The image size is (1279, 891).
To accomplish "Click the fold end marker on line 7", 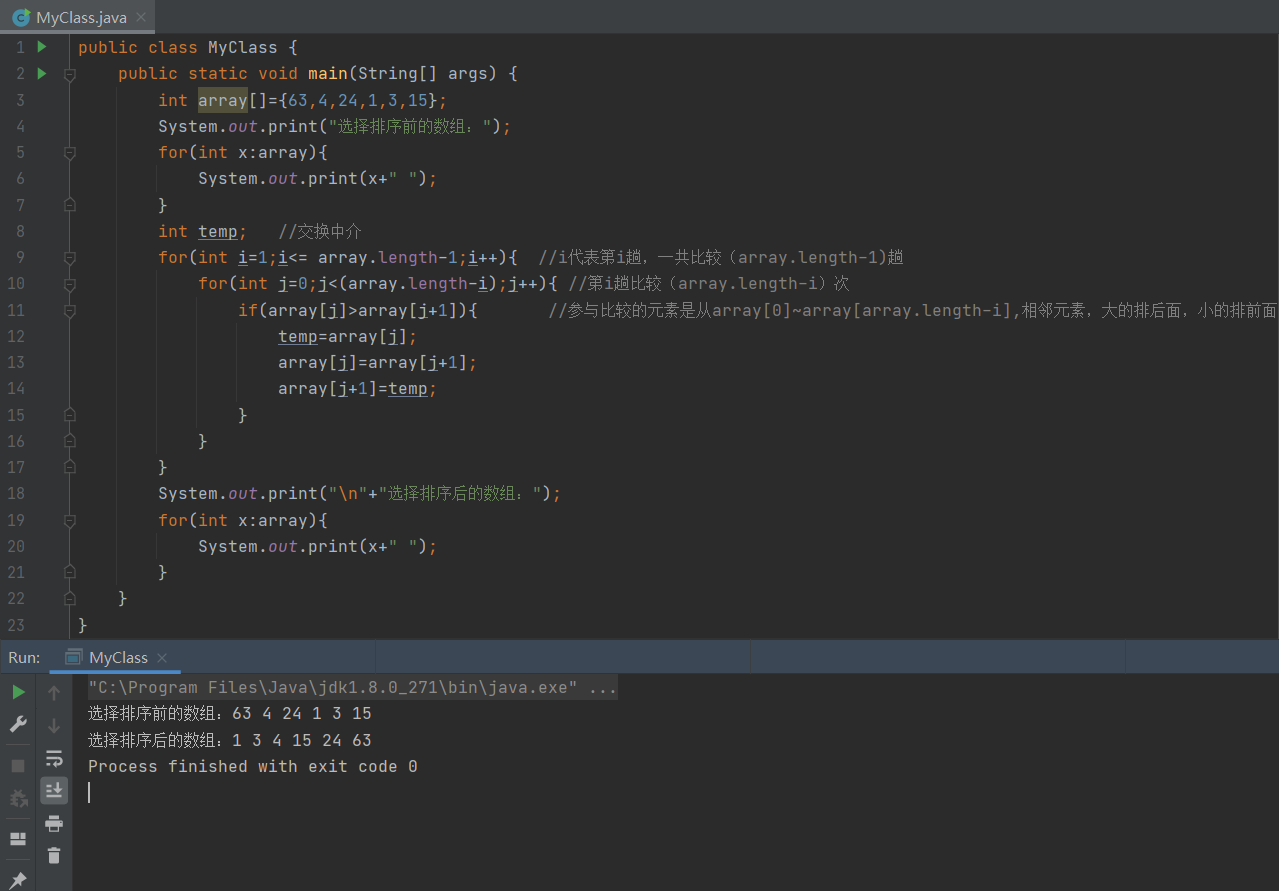I will click(69, 205).
